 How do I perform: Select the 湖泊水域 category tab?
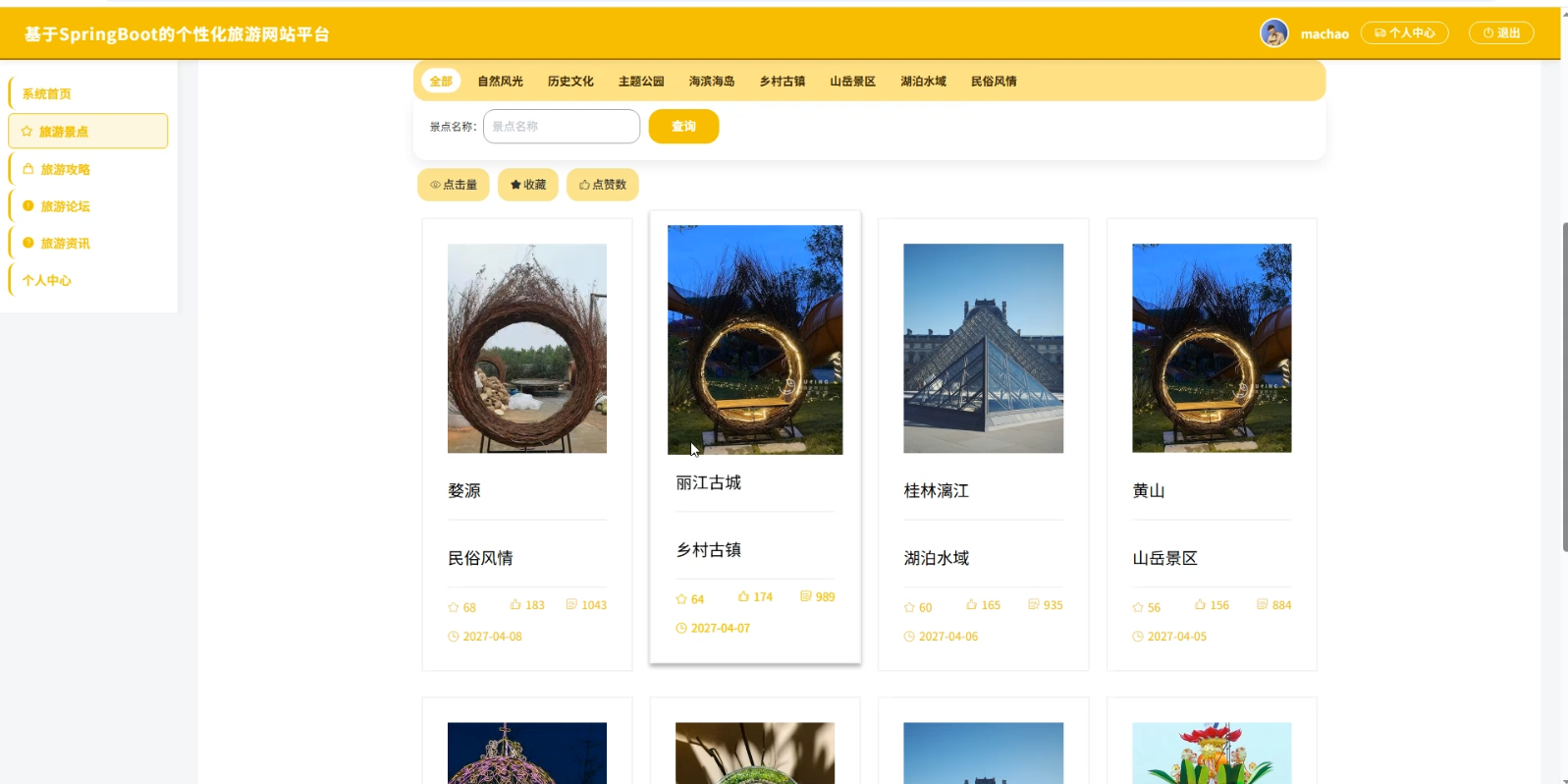click(924, 82)
